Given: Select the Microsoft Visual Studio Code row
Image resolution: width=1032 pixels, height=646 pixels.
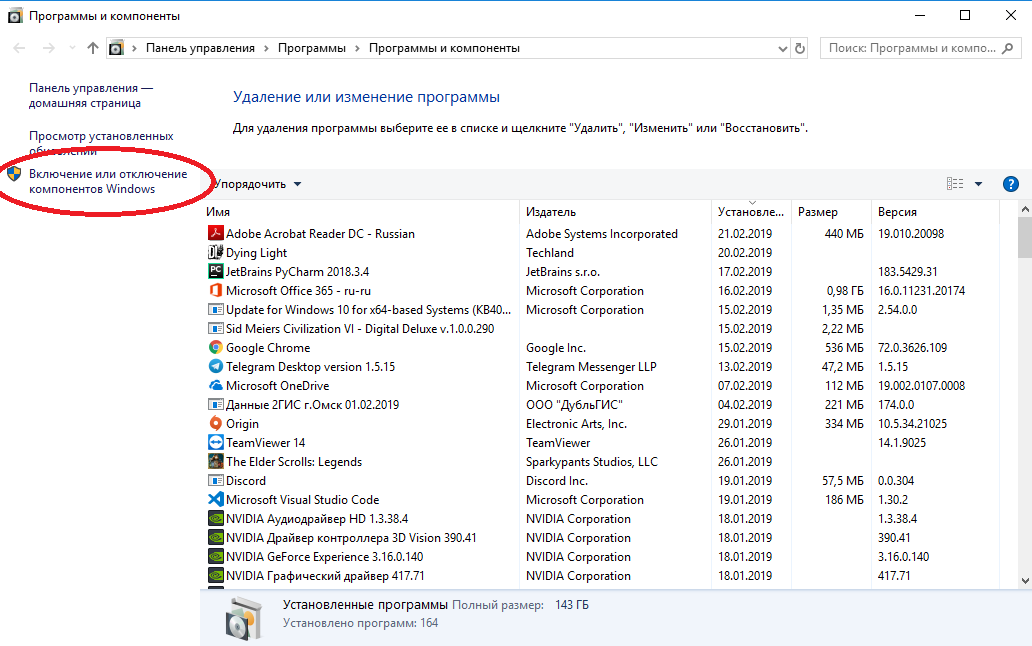Looking at the screenshot, I should [x=602, y=499].
